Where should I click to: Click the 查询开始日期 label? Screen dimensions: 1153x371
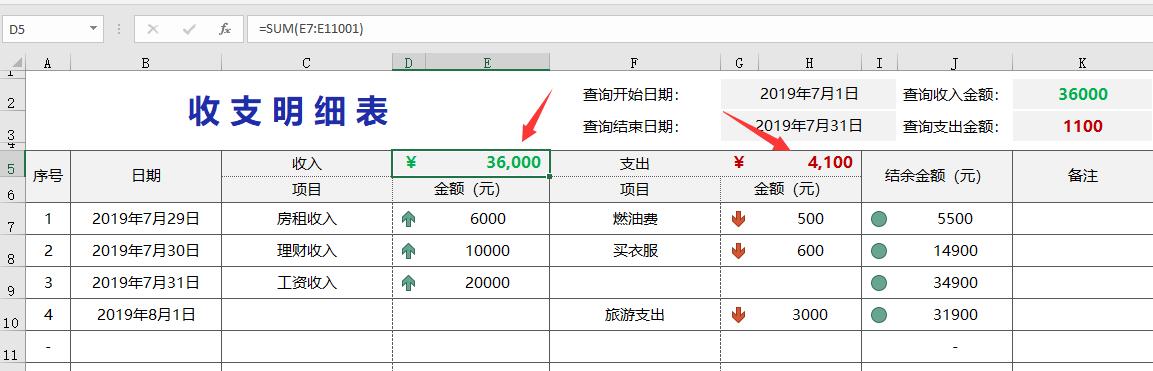click(631, 95)
